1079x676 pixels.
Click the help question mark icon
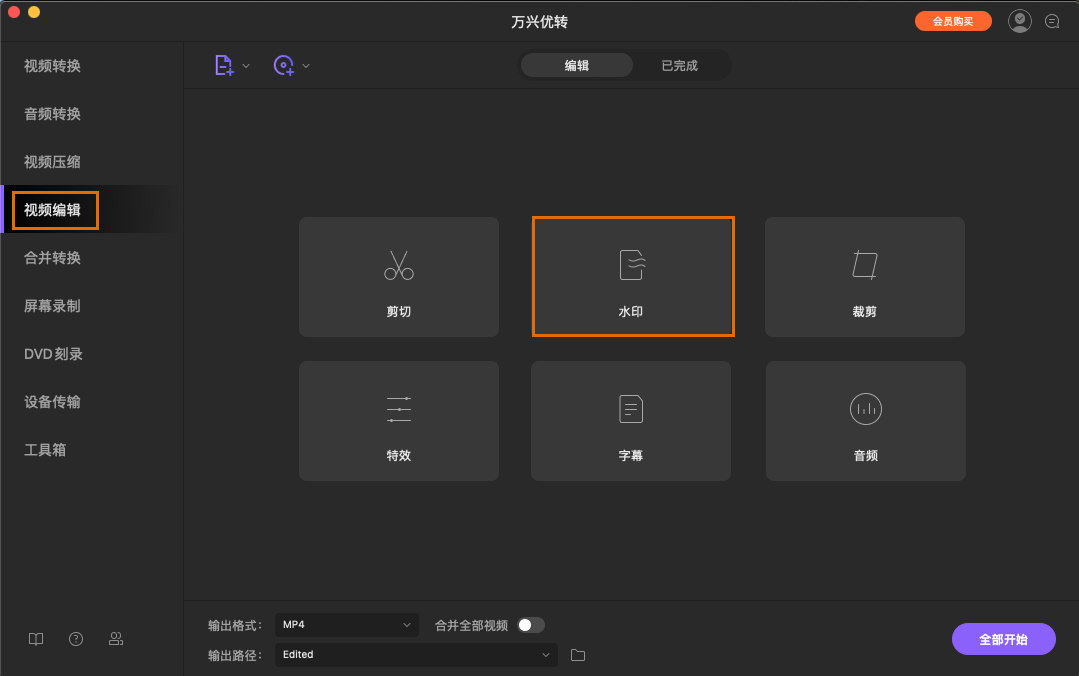tap(75, 638)
